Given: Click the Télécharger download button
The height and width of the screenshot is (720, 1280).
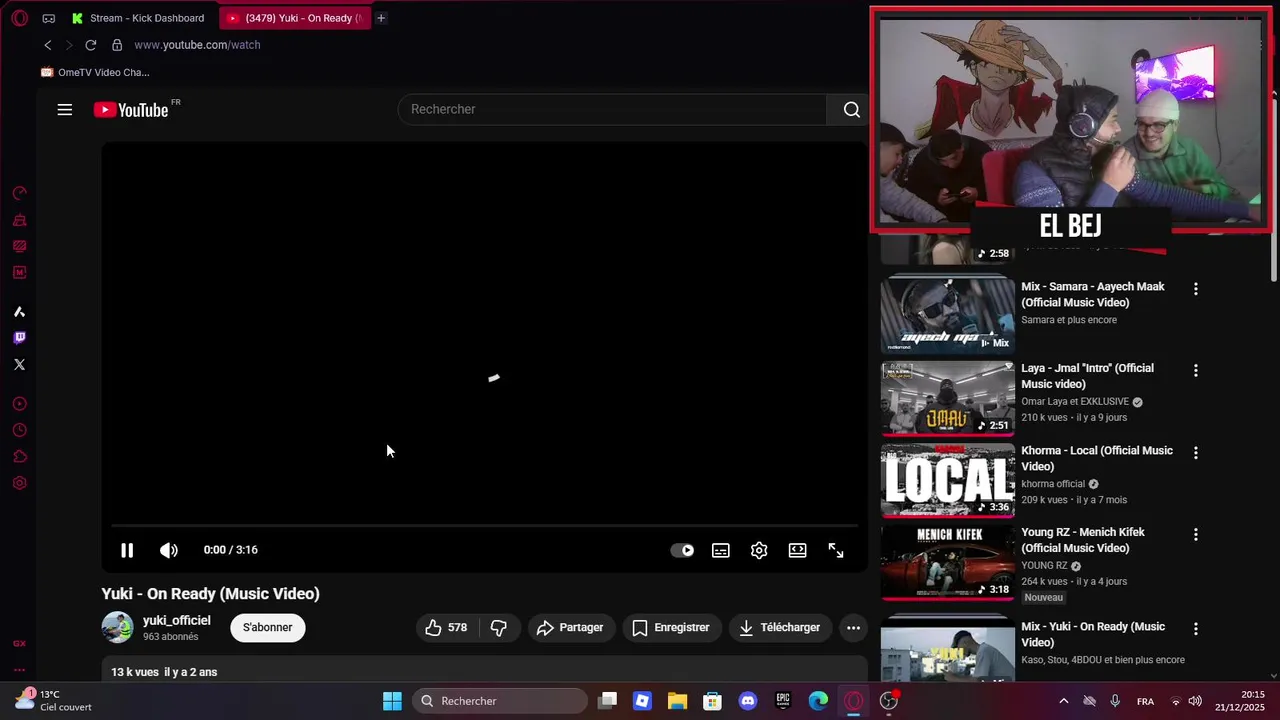Looking at the screenshot, I should pyautogui.click(x=780, y=628).
